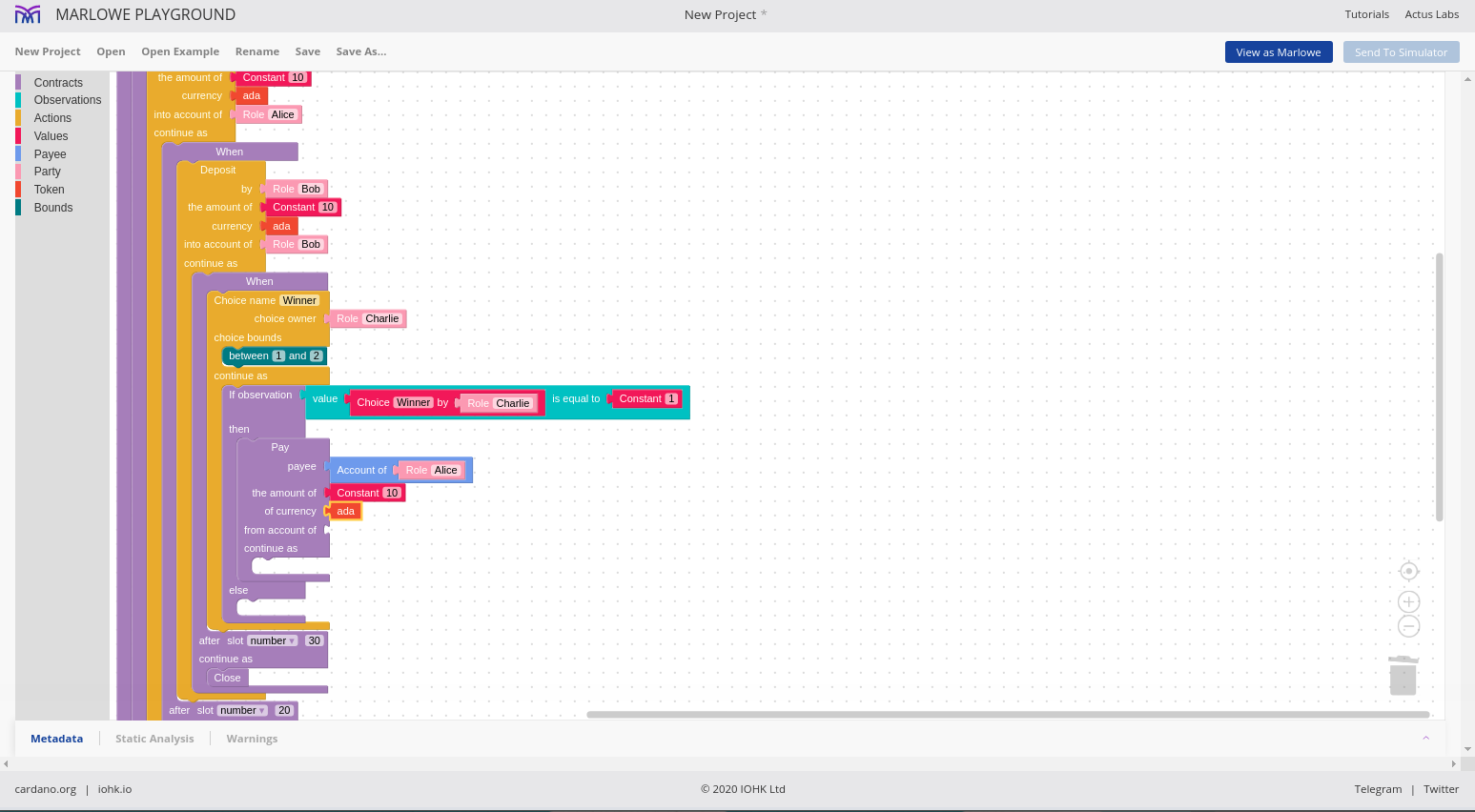
Task: Open the Open Example menu item
Action: 180,51
